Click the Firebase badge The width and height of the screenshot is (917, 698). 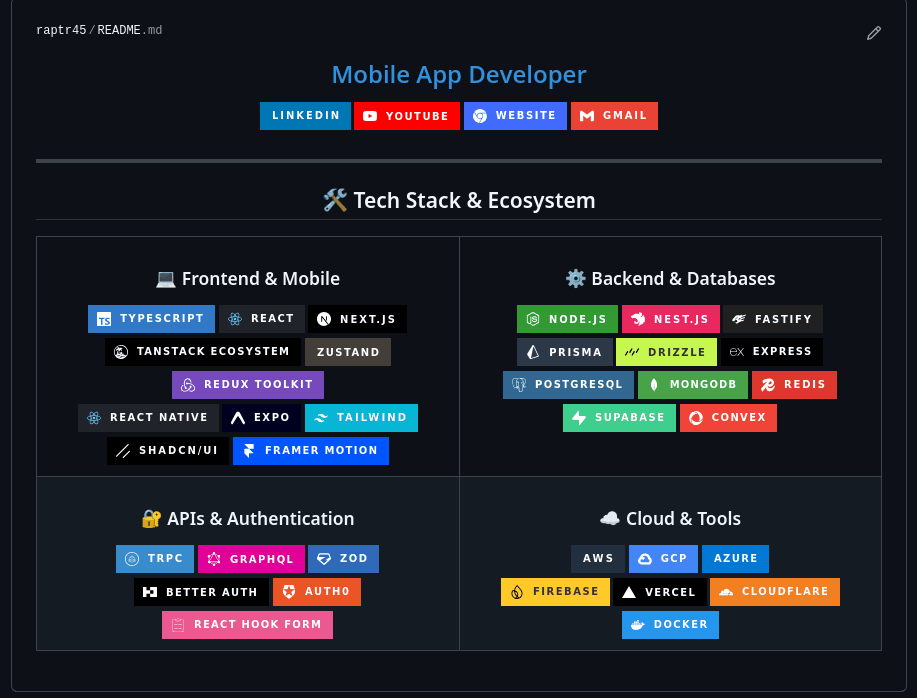pos(555,592)
